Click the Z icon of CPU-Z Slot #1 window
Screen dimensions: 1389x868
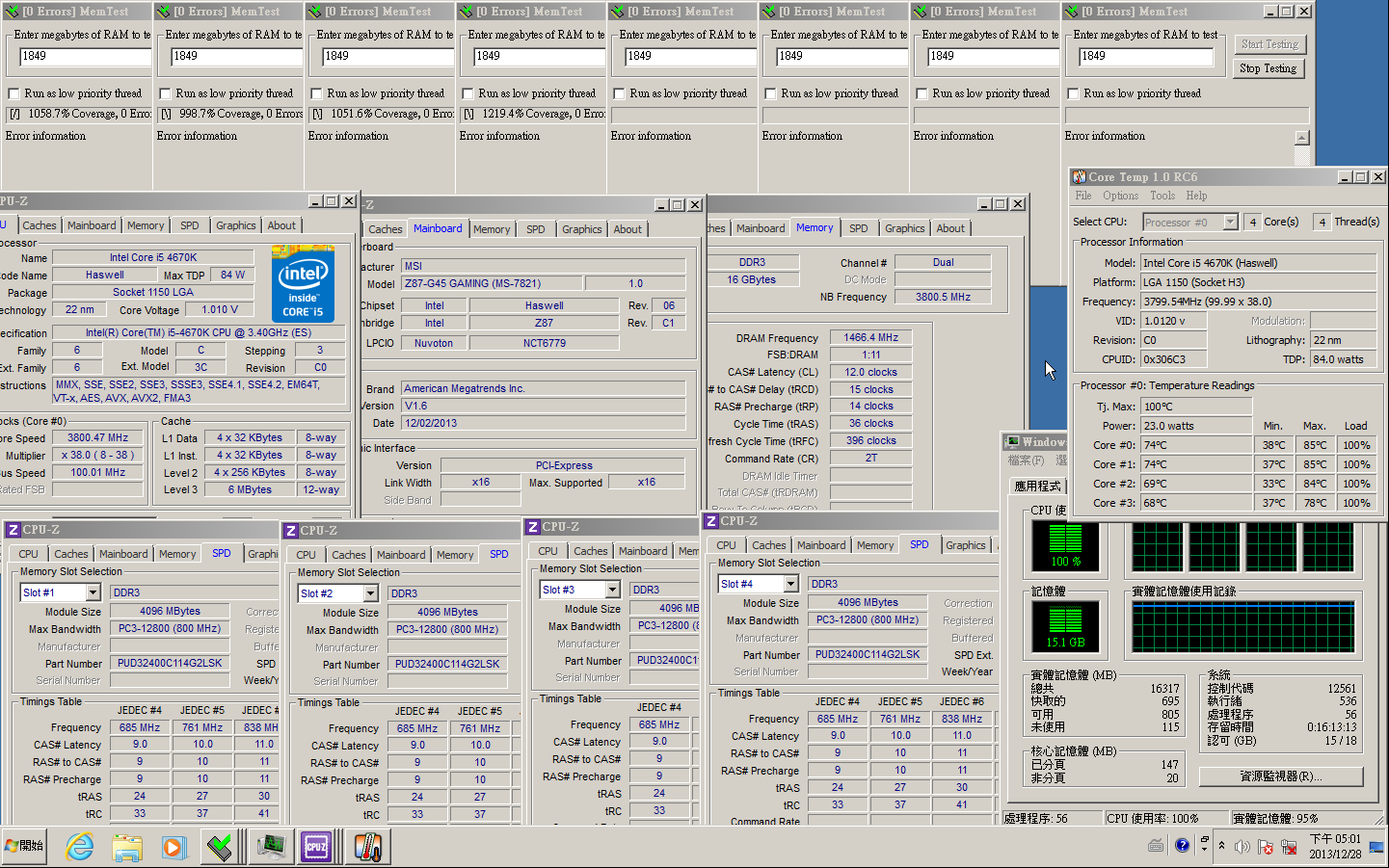point(13,530)
